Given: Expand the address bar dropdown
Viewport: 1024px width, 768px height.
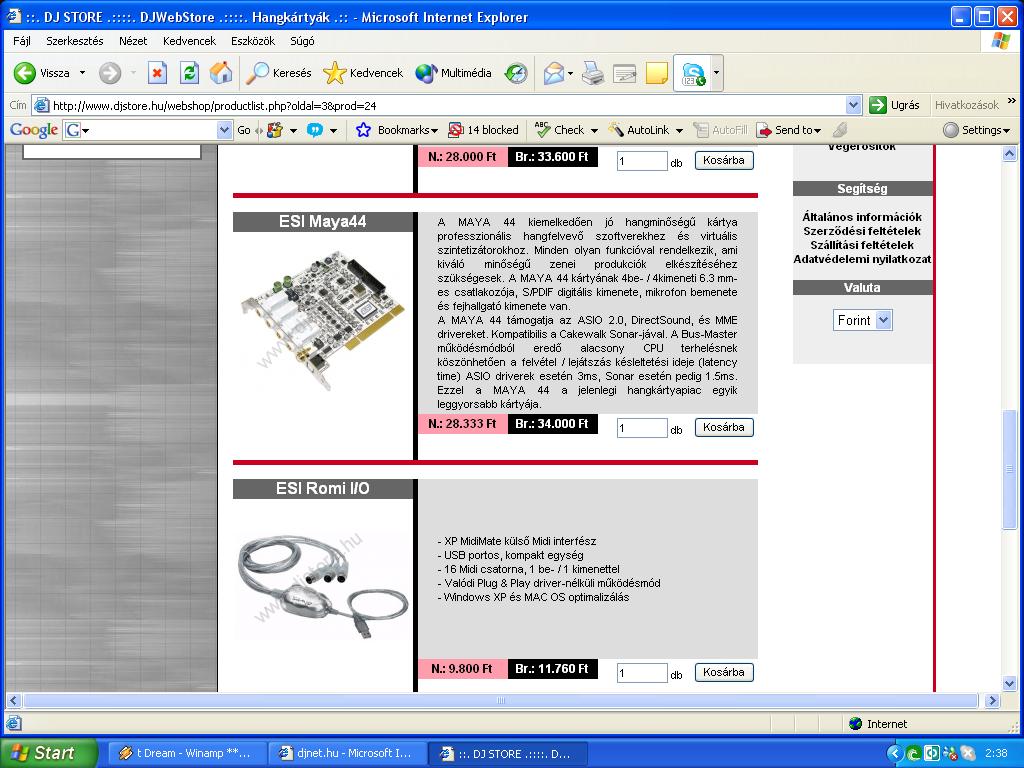Looking at the screenshot, I should pyautogui.click(x=853, y=105).
